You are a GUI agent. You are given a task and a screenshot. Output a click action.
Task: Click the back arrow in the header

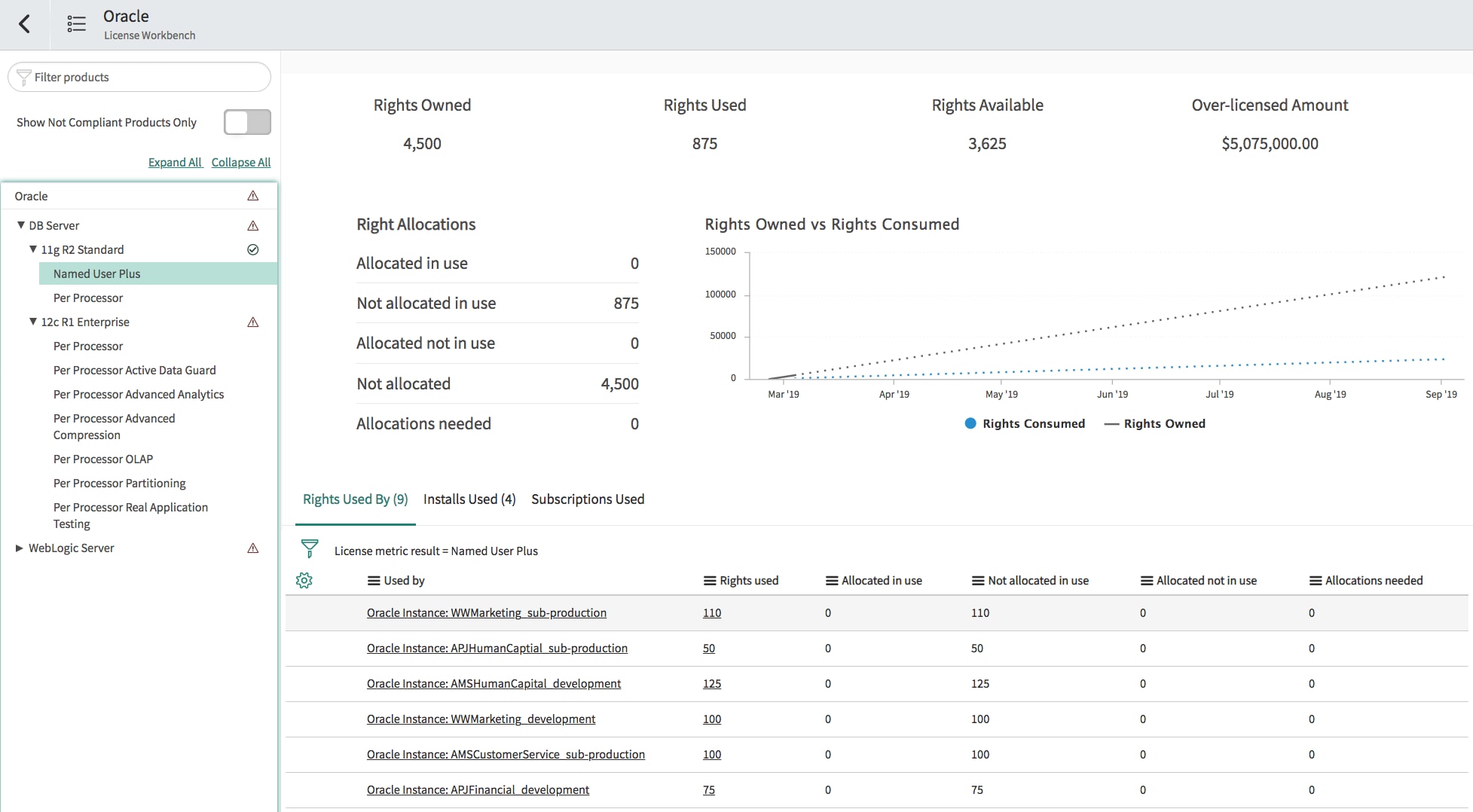[25, 24]
